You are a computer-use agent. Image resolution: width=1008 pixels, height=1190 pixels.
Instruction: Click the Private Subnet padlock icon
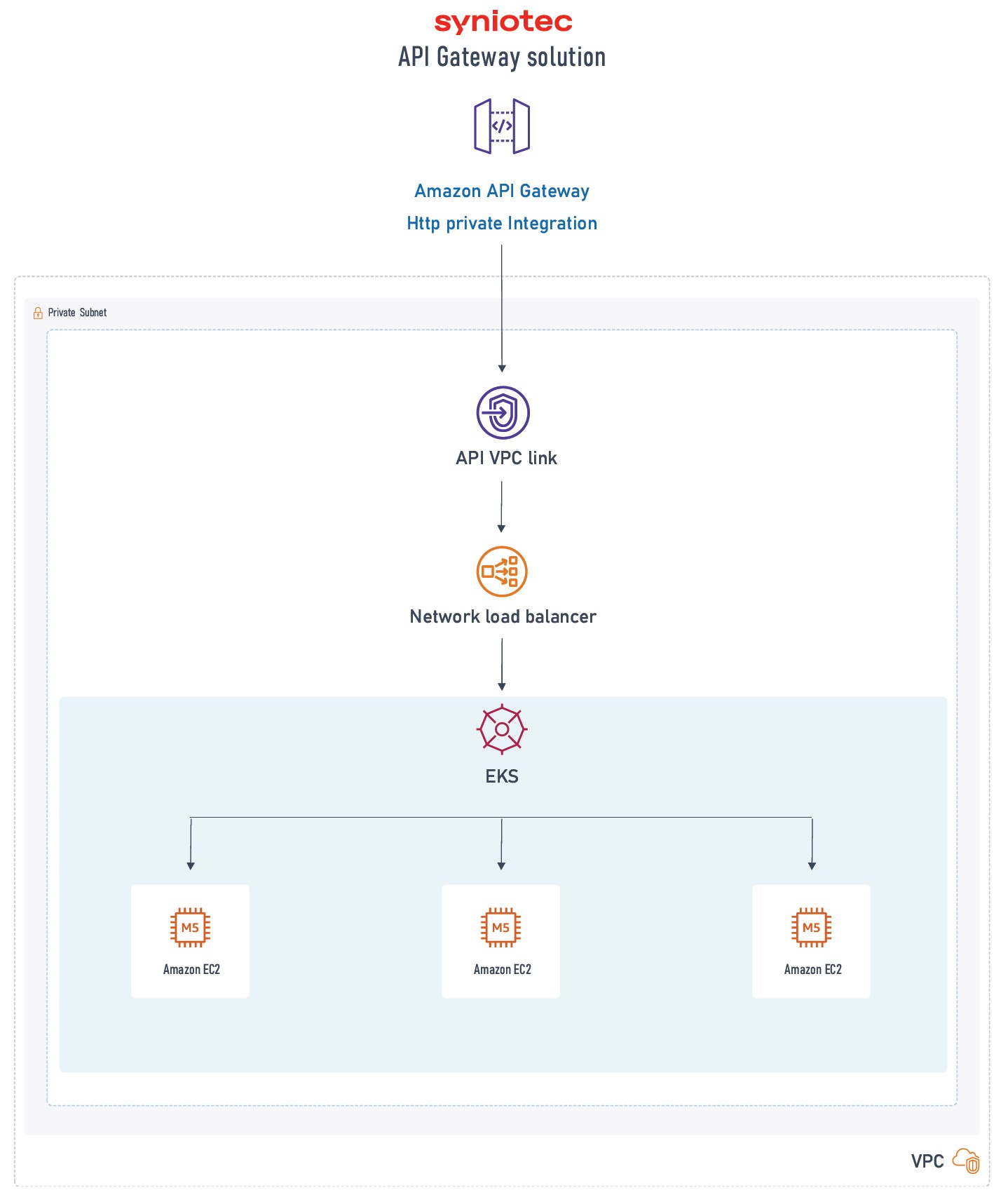coord(38,313)
